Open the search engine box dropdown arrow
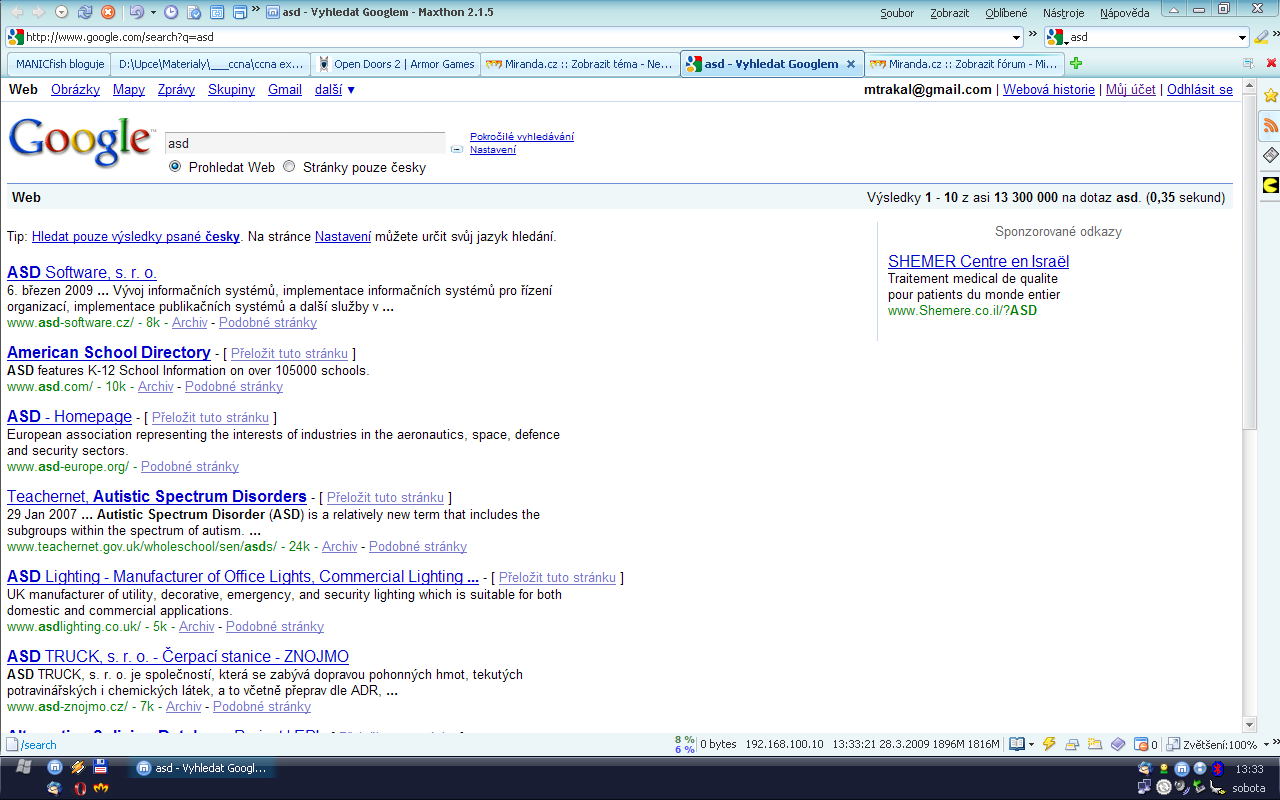 pyautogui.click(x=1243, y=37)
